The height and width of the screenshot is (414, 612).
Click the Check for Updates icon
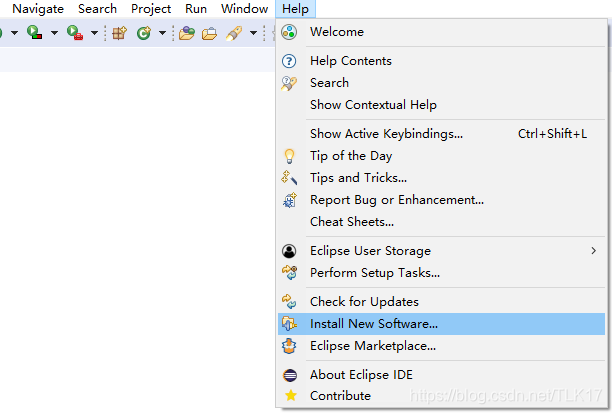pyautogui.click(x=289, y=302)
